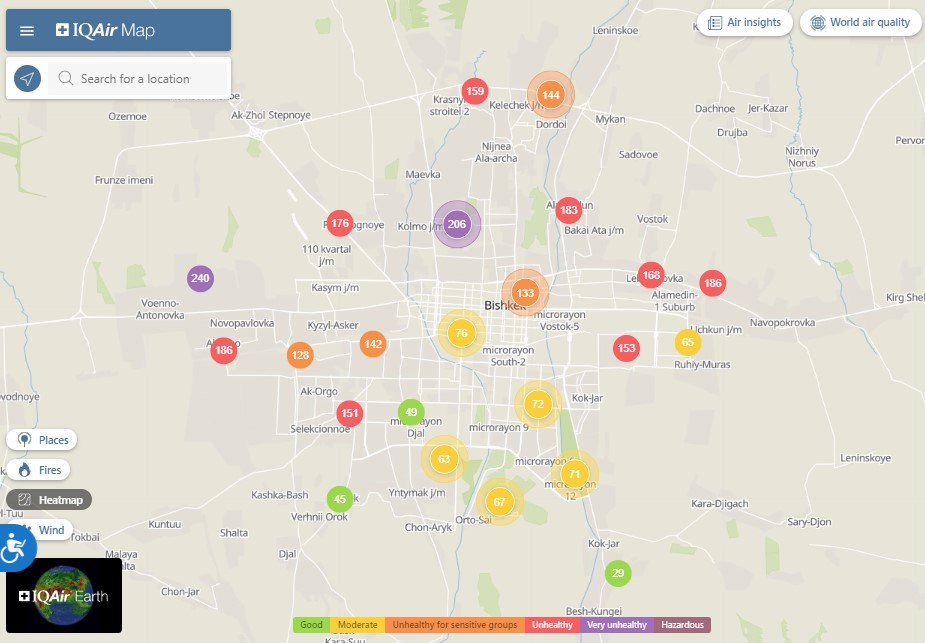
Task: Click the IQAir Map logo
Action: [x=106, y=31]
